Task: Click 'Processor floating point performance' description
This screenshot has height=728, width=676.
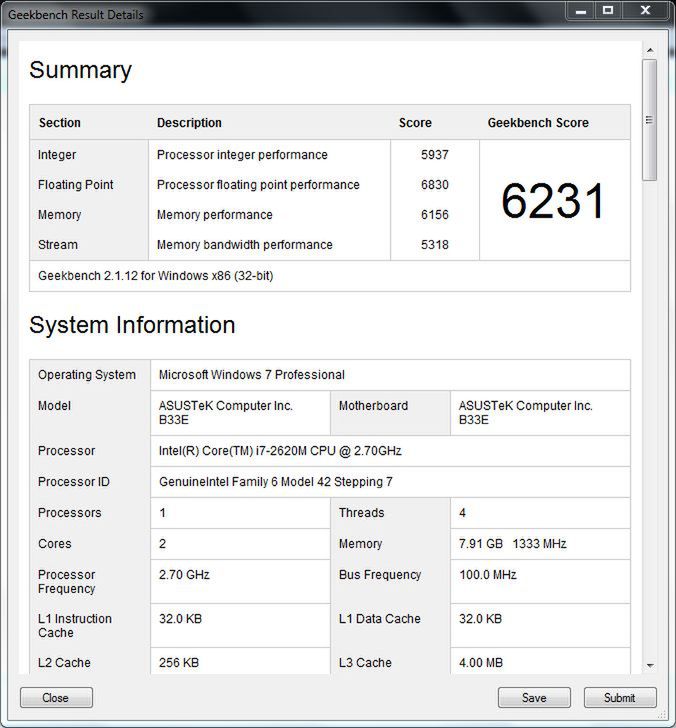Action: coord(258,185)
